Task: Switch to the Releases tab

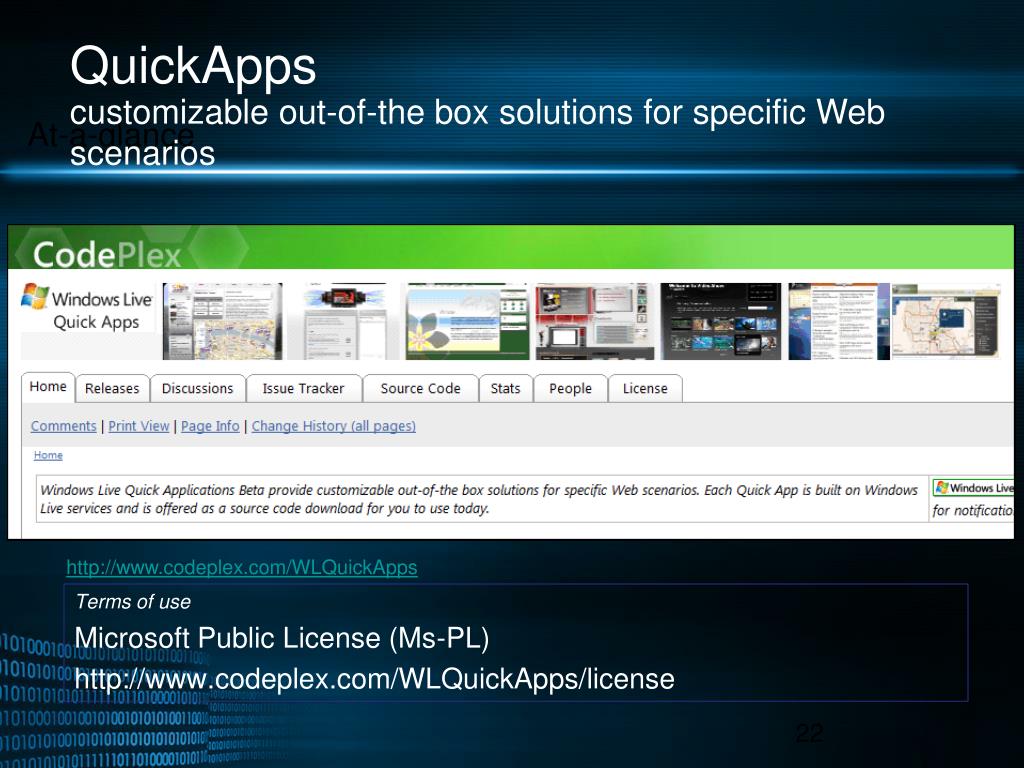Action: coord(112,389)
